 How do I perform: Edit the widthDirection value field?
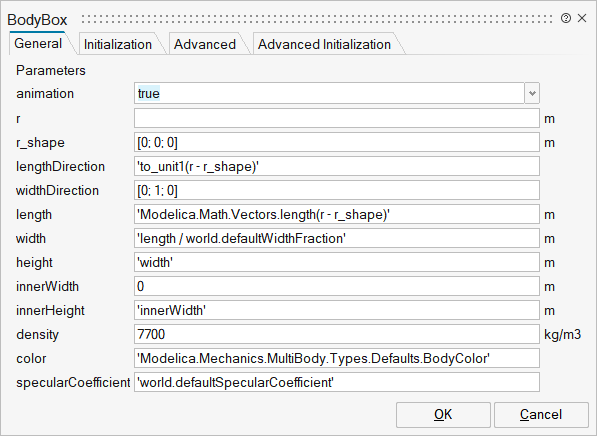coord(337,190)
